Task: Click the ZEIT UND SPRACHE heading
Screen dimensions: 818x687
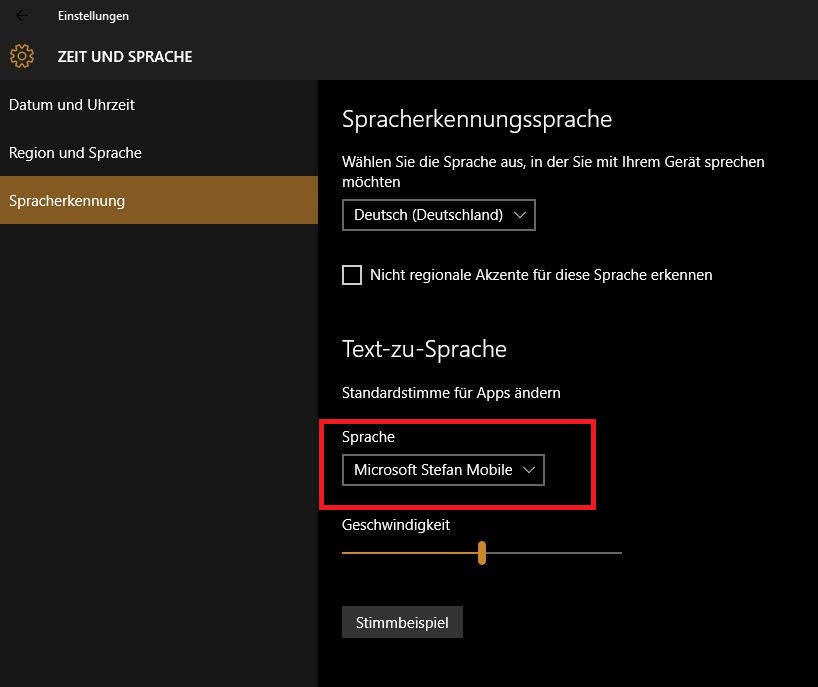Action: (125, 56)
